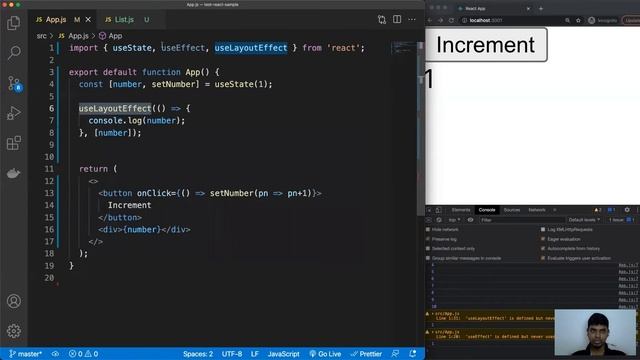Go back in the browser window
Screen dimensions: 640x360
click(x=430, y=20)
